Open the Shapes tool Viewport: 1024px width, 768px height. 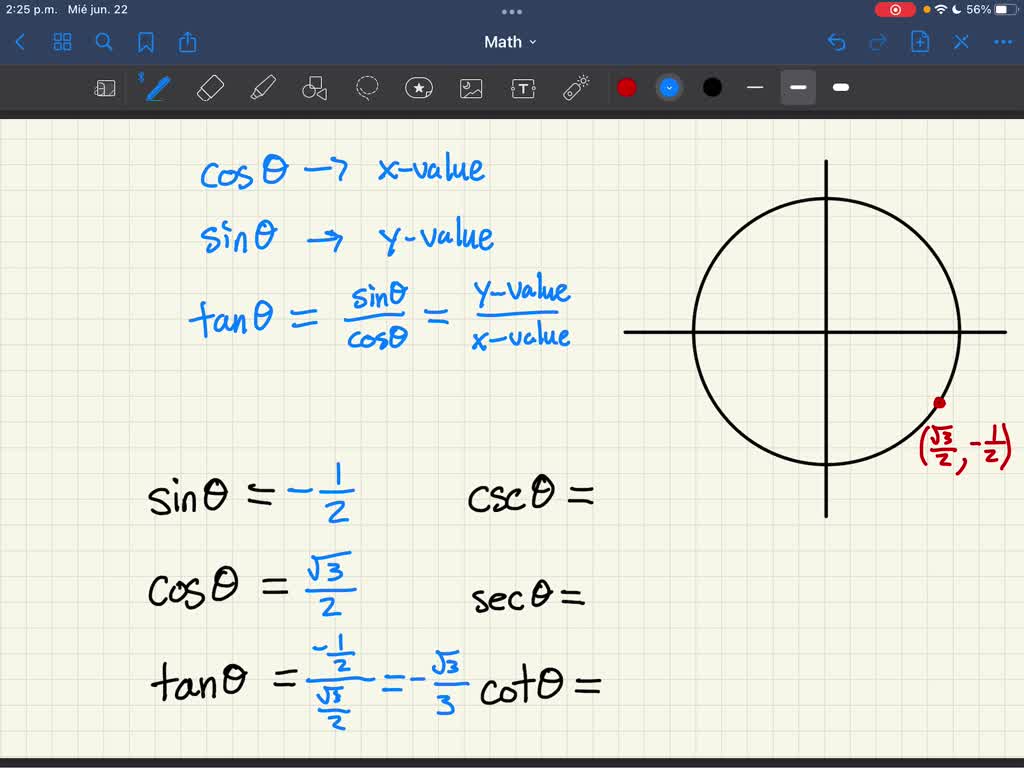click(314, 88)
